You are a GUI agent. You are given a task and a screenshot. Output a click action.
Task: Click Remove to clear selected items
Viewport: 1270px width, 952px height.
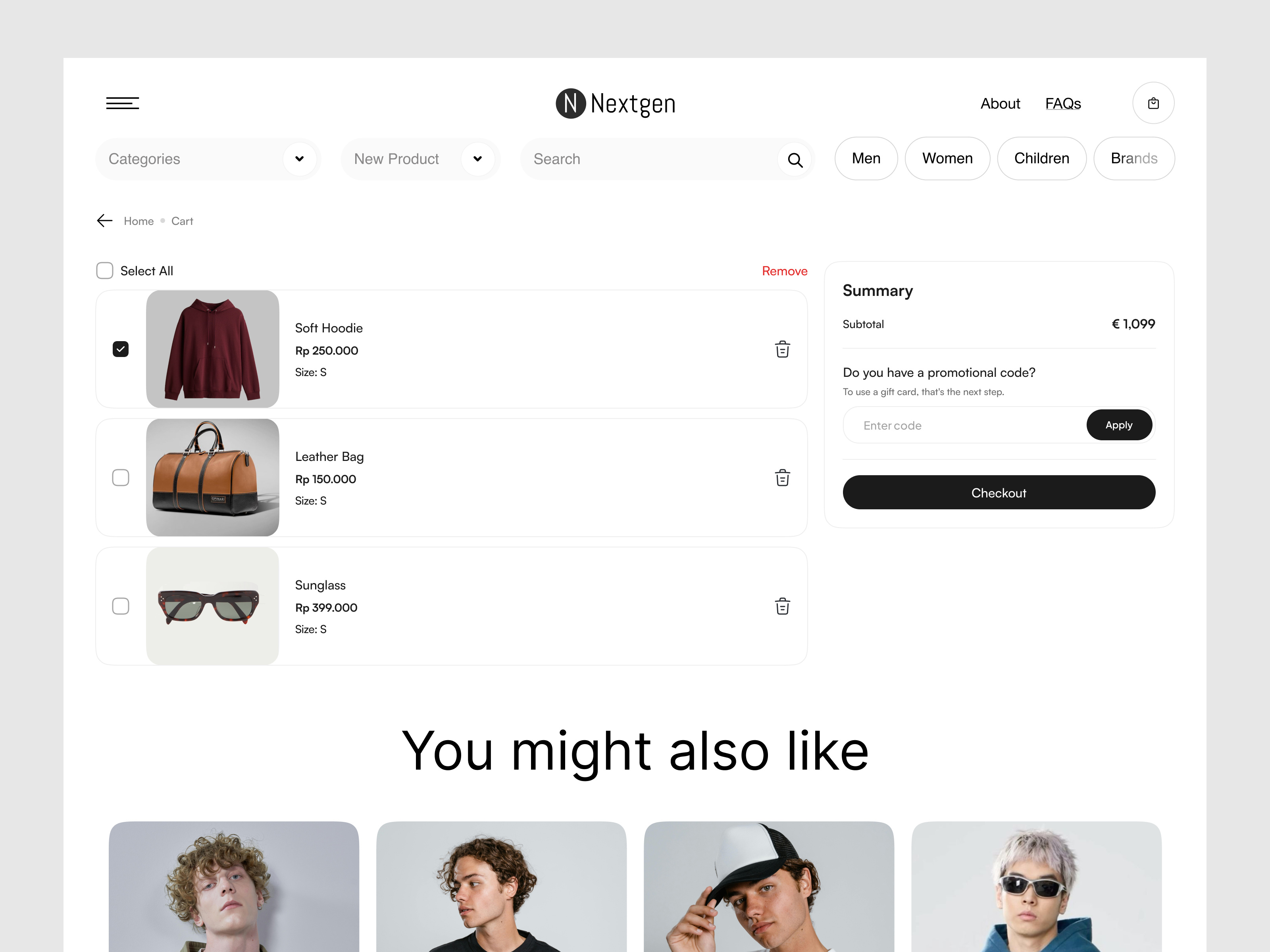[x=784, y=270]
